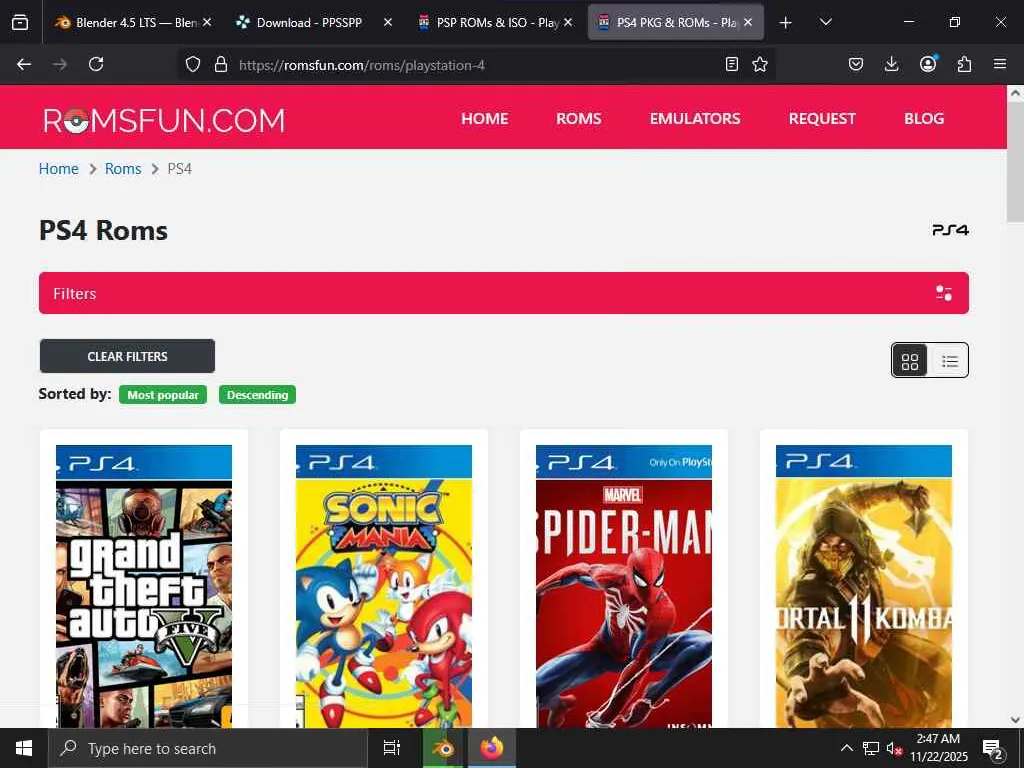The image size is (1024, 768).
Task: Click the Windows taskbar search box
Action: (208, 748)
